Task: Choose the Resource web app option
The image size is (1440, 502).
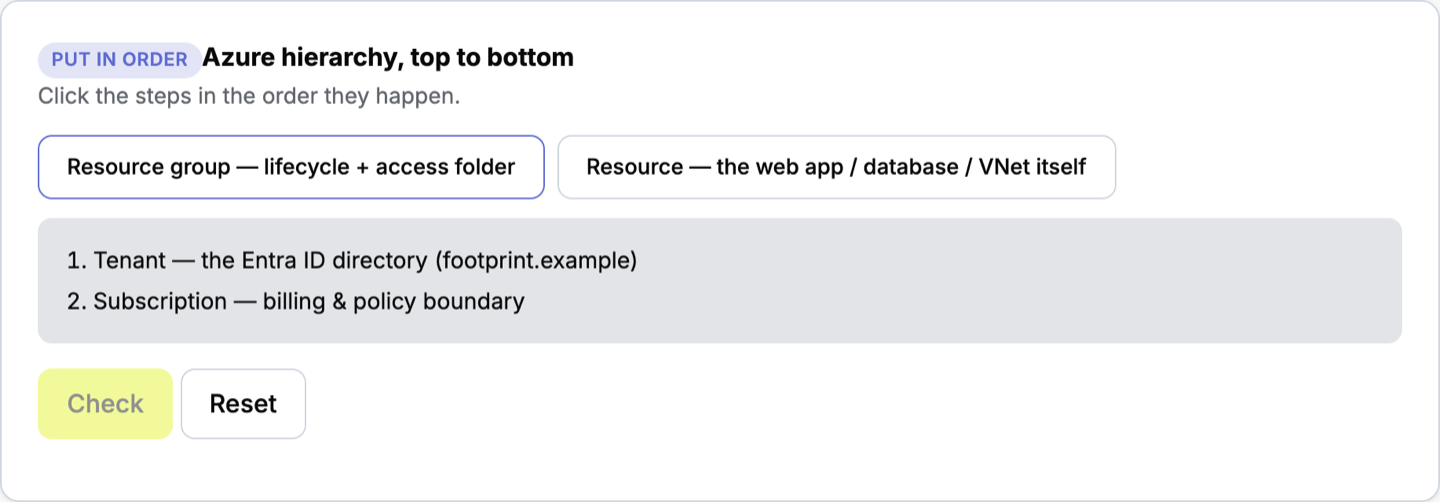Action: (x=836, y=167)
